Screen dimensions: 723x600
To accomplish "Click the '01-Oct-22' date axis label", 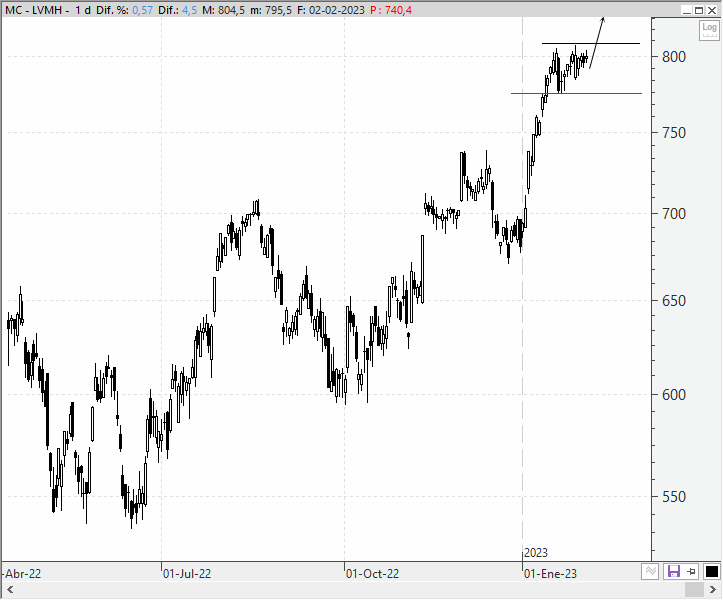I will (372, 574).
